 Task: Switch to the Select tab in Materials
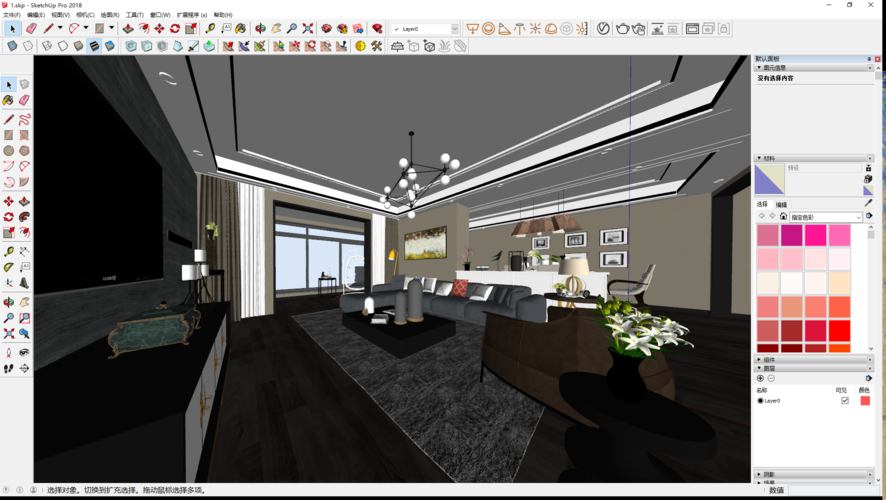pos(762,204)
